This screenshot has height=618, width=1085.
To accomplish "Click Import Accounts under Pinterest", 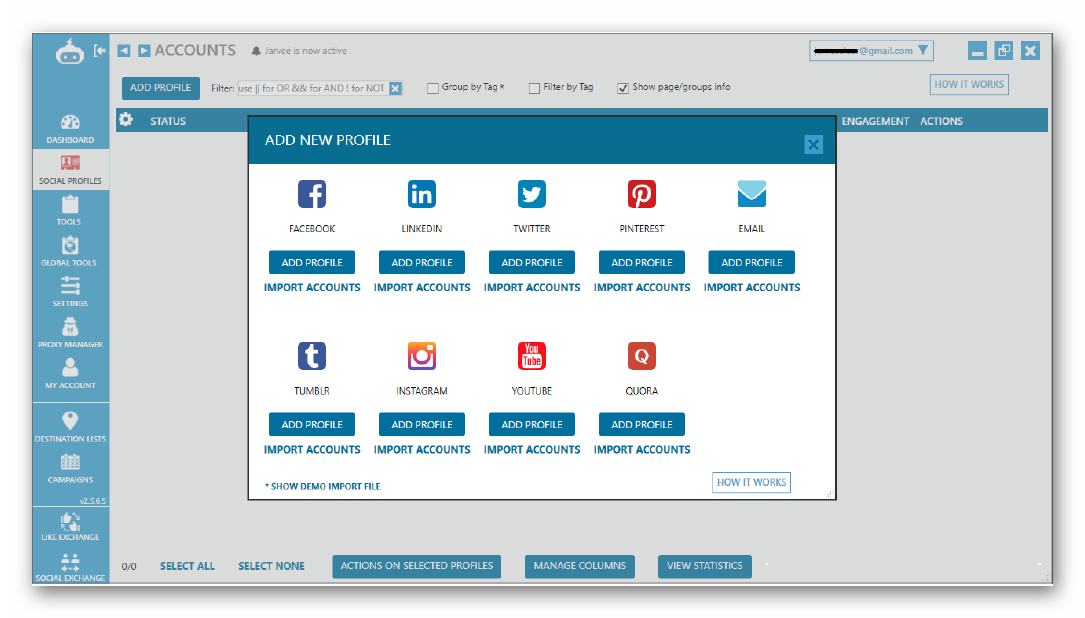I will pyautogui.click(x=642, y=287).
